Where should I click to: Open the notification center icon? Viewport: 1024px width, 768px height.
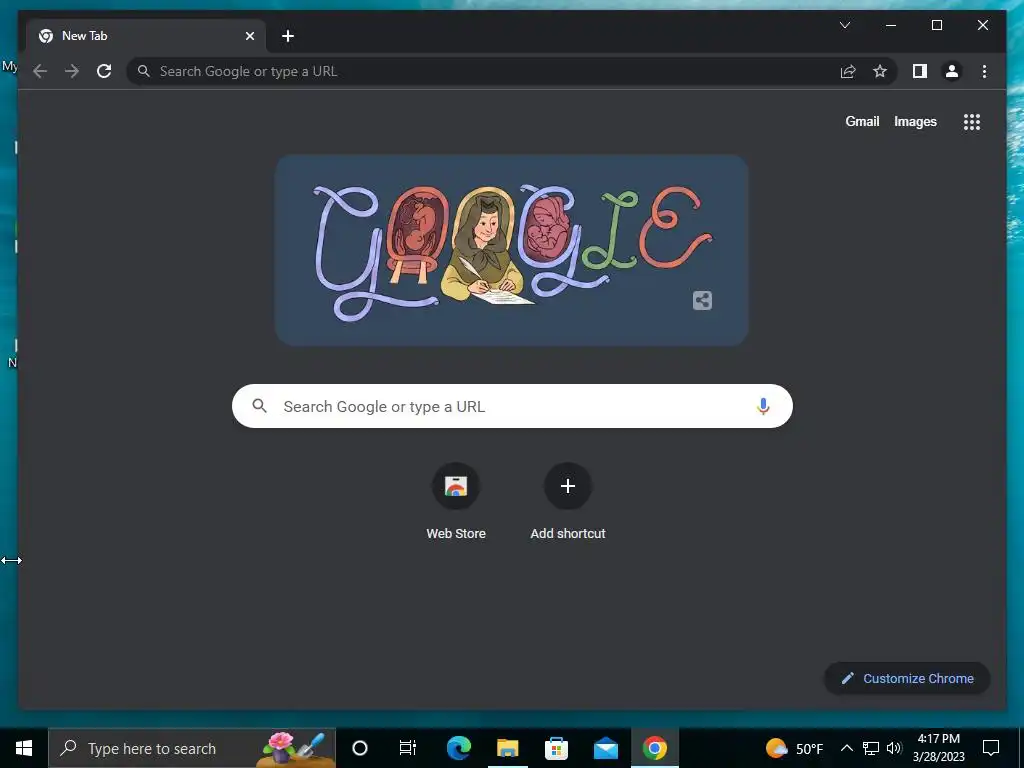991,748
